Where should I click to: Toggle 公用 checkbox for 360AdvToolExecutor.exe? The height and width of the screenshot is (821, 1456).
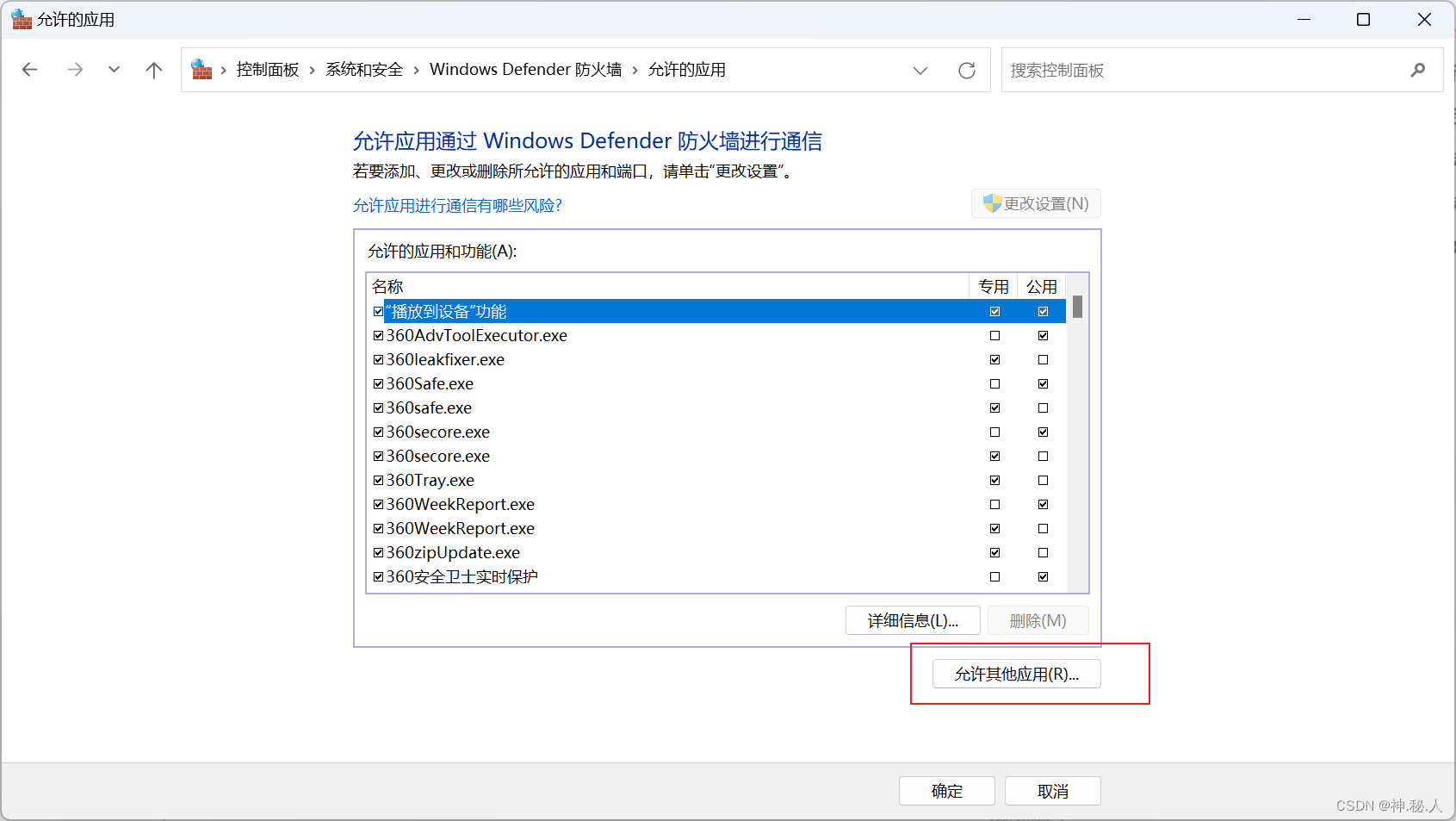point(1044,336)
